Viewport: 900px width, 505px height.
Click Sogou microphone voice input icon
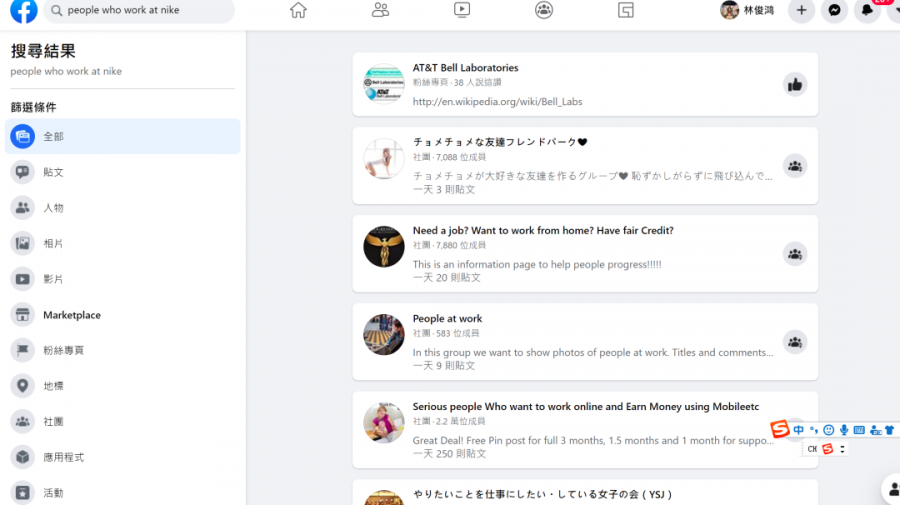tap(844, 430)
